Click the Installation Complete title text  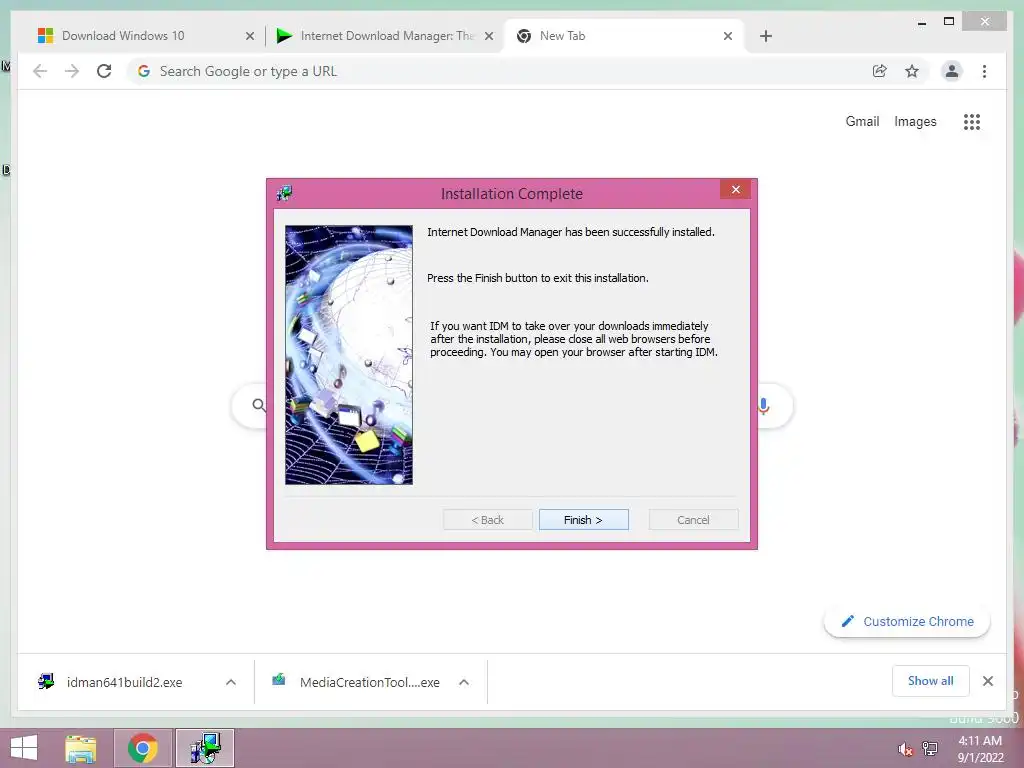coord(511,194)
